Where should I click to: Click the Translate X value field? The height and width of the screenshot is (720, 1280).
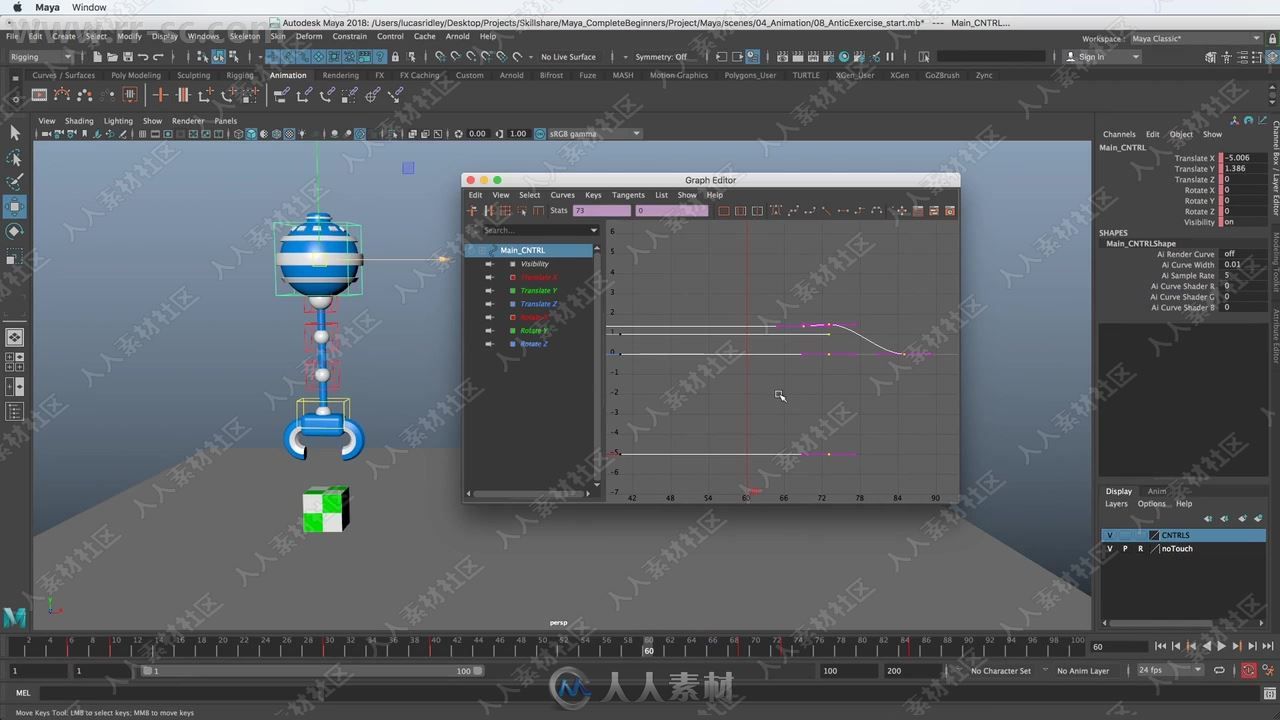[x=1243, y=158]
